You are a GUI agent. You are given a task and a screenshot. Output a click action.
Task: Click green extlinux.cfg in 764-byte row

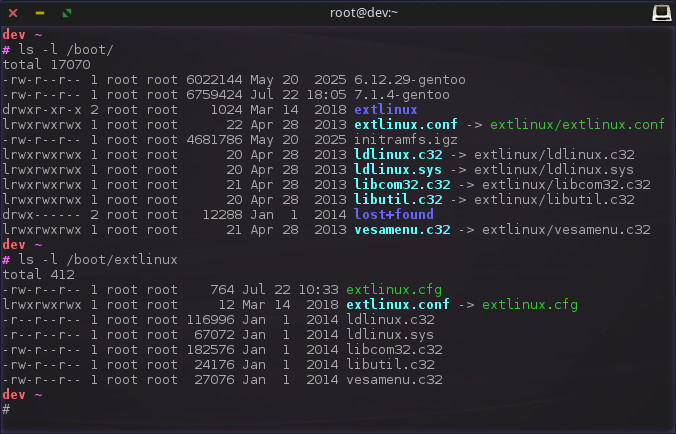394,290
